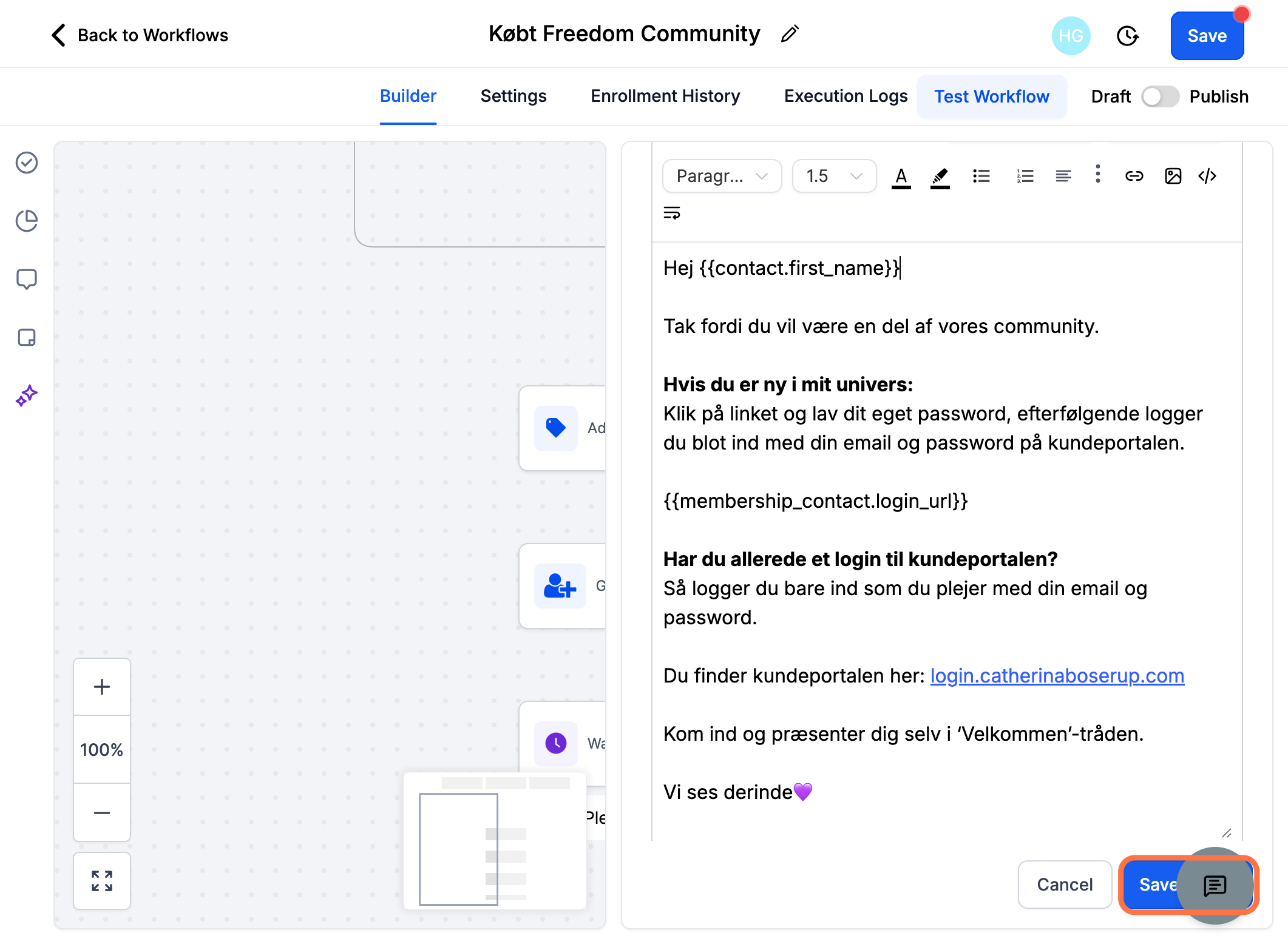Screen dimensions: 1288x944
Task: Open the chat widget bubble
Action: pos(1215,886)
